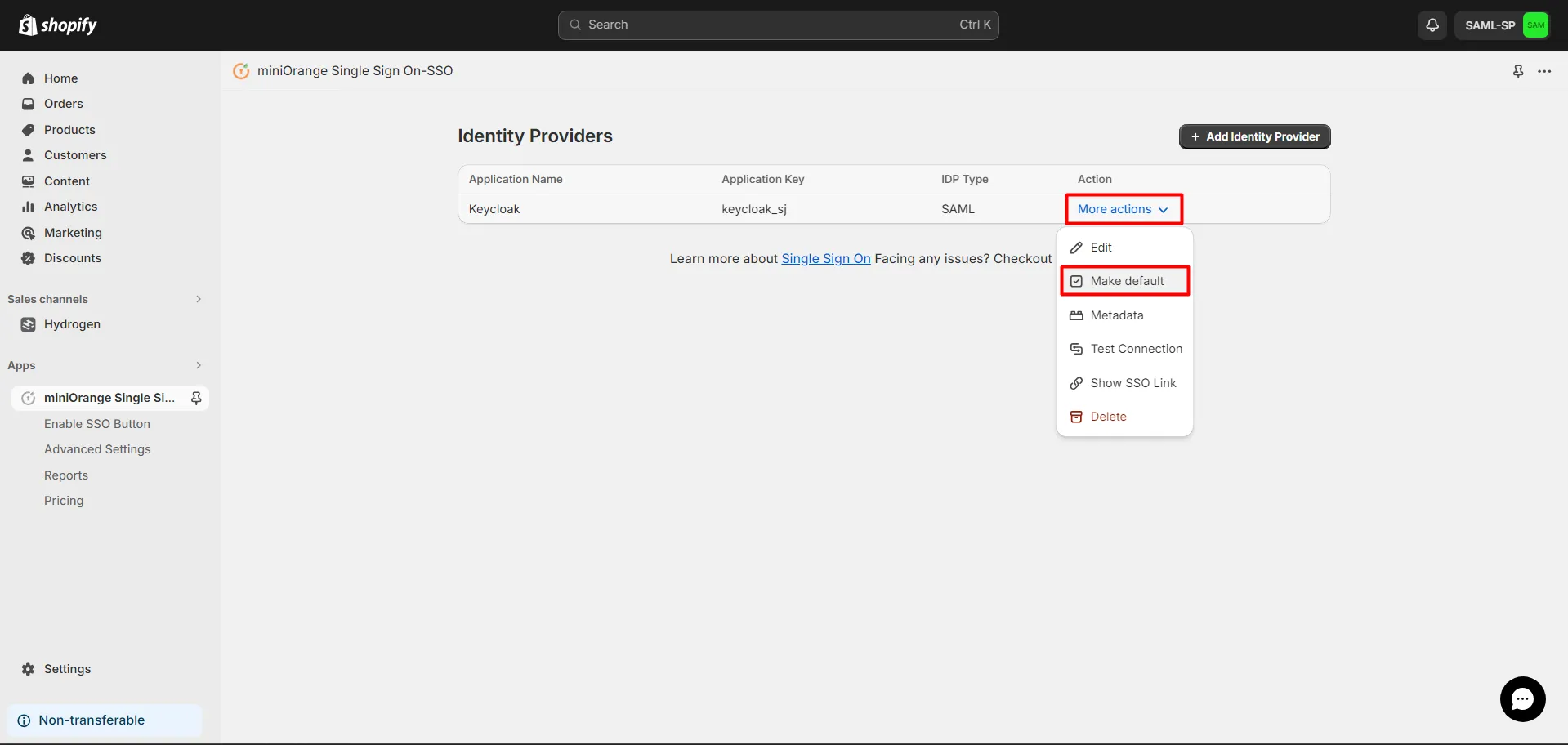Click the Discounts badge icon
This screenshot has width=1568, height=745.
(x=28, y=258)
